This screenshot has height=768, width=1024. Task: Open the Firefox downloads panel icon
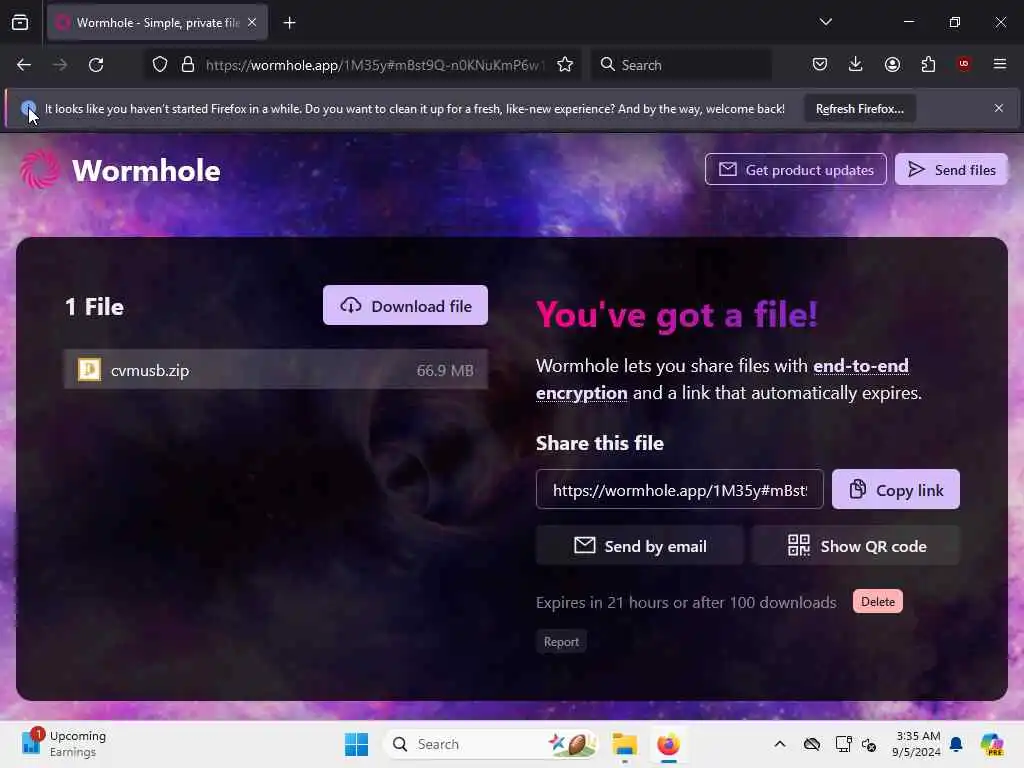click(856, 64)
